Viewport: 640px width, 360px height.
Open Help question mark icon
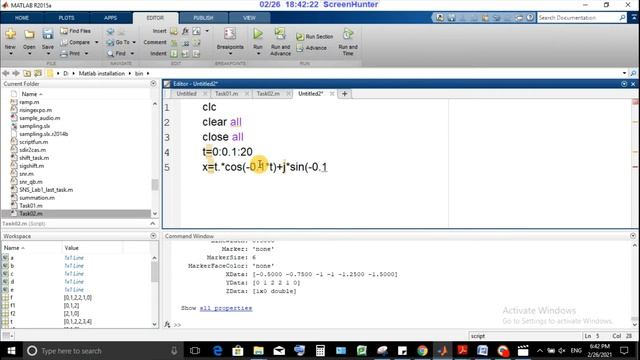[x=530, y=18]
